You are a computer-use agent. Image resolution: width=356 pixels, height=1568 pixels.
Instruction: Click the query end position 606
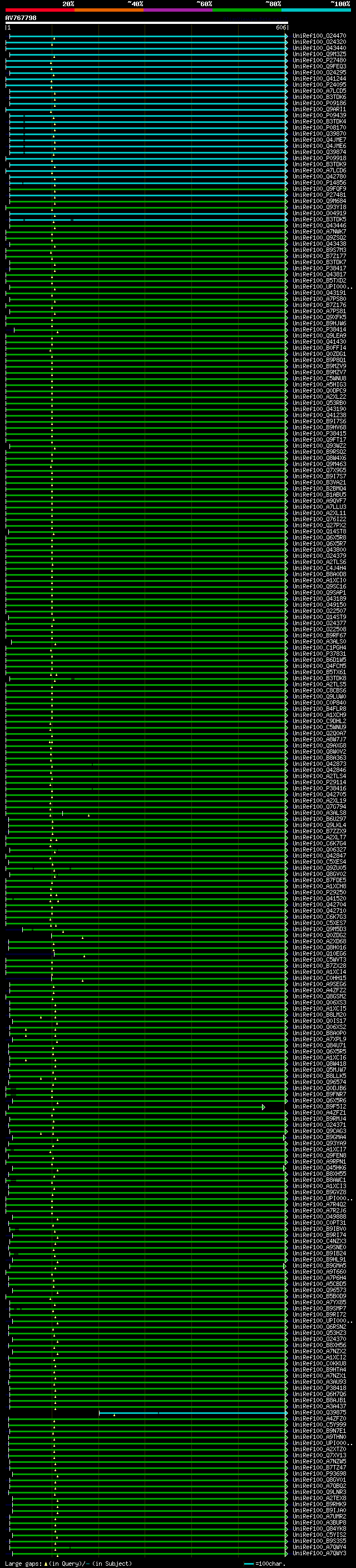pyautogui.click(x=280, y=27)
